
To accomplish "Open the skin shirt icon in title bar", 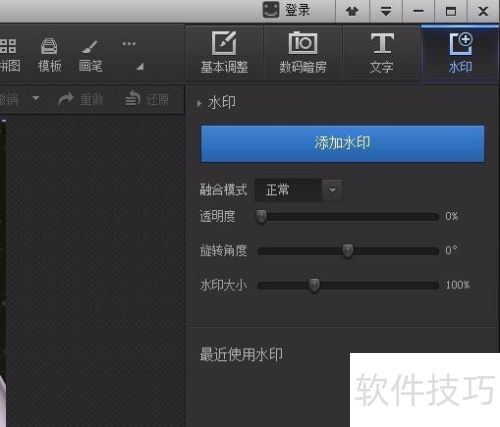I will (352, 11).
